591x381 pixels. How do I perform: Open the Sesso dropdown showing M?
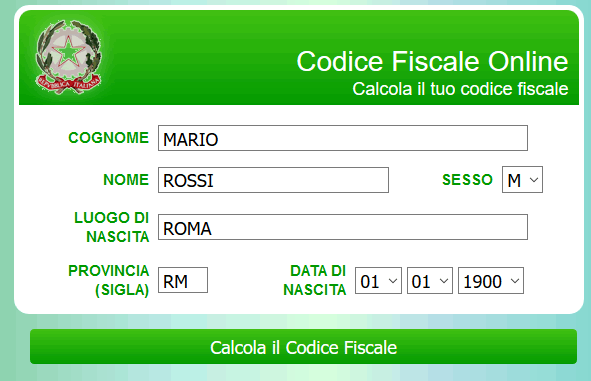522,179
